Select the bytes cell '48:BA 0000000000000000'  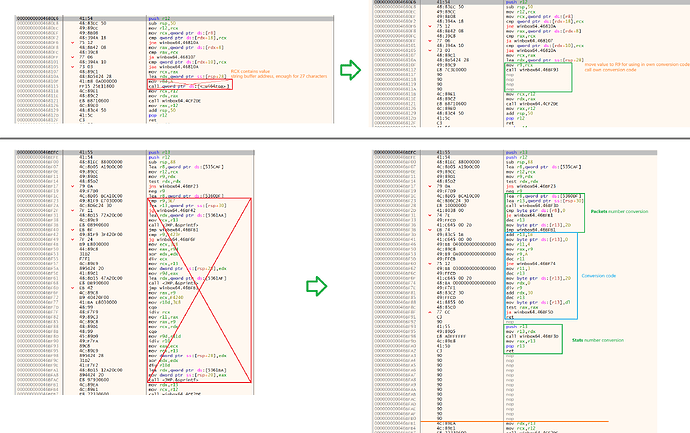tap(466, 283)
